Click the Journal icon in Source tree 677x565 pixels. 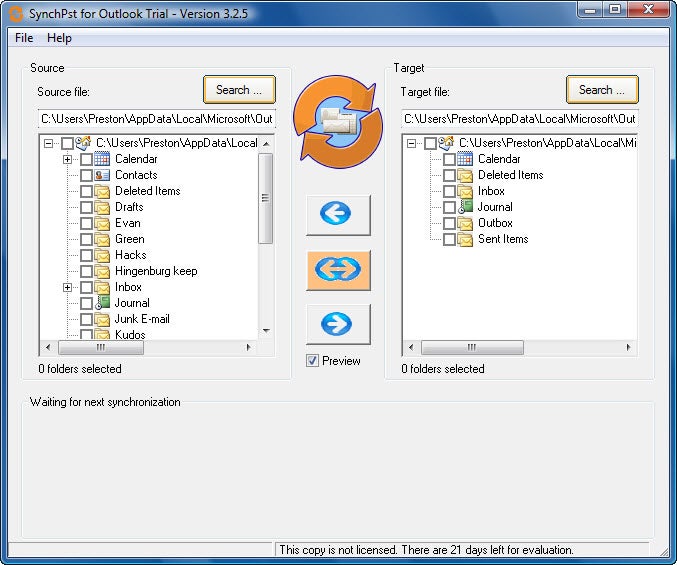(x=102, y=303)
